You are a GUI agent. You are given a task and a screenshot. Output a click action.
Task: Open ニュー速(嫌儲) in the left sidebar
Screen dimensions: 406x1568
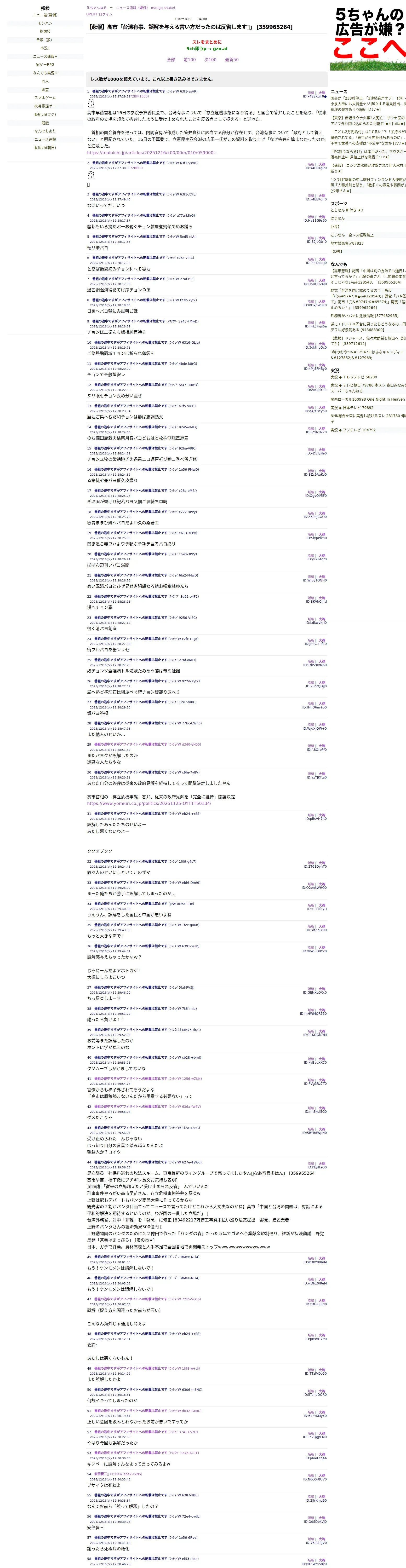click(x=45, y=15)
